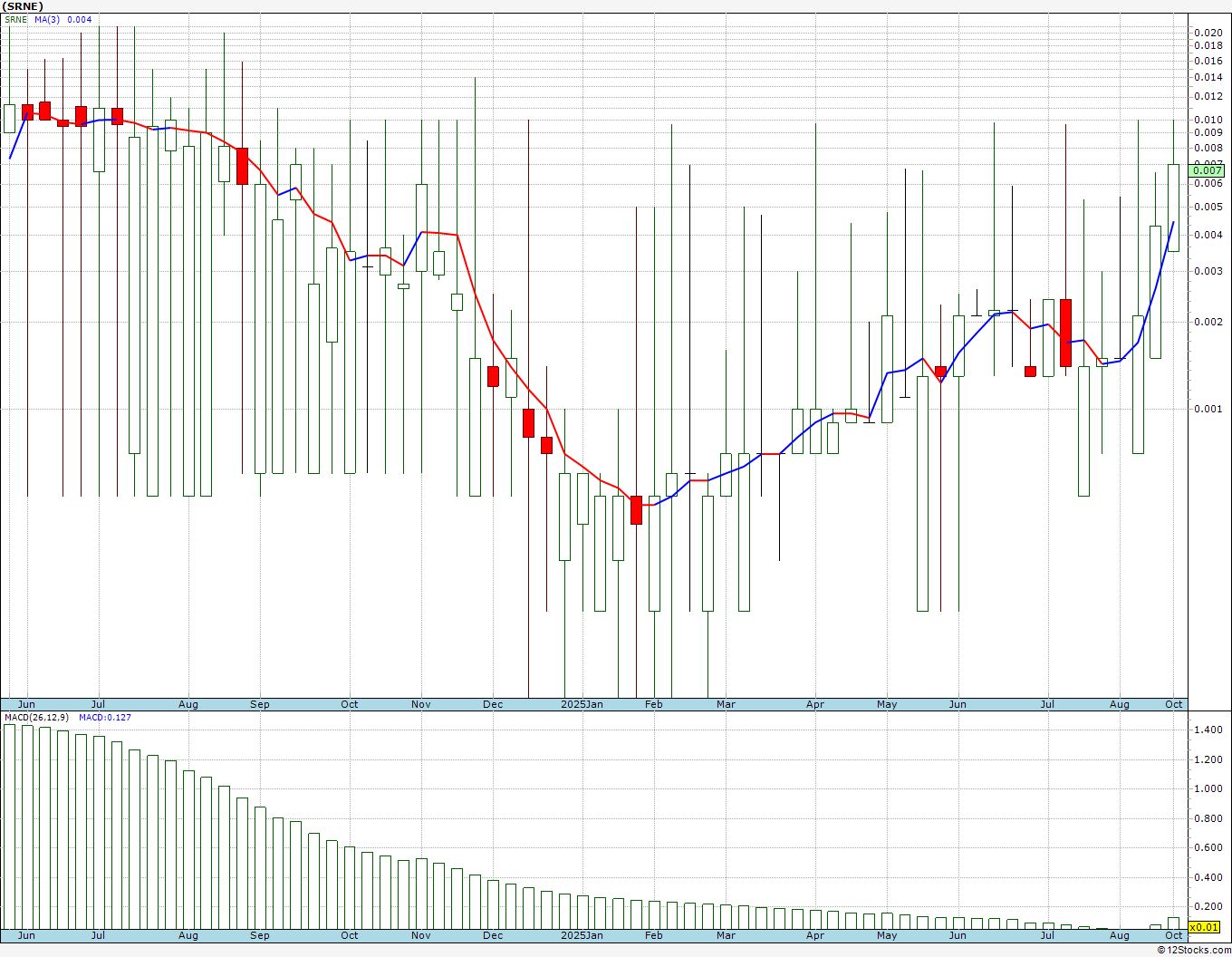1232x957 pixels.
Task: Select the MA(3) indicator label
Action: (47, 20)
